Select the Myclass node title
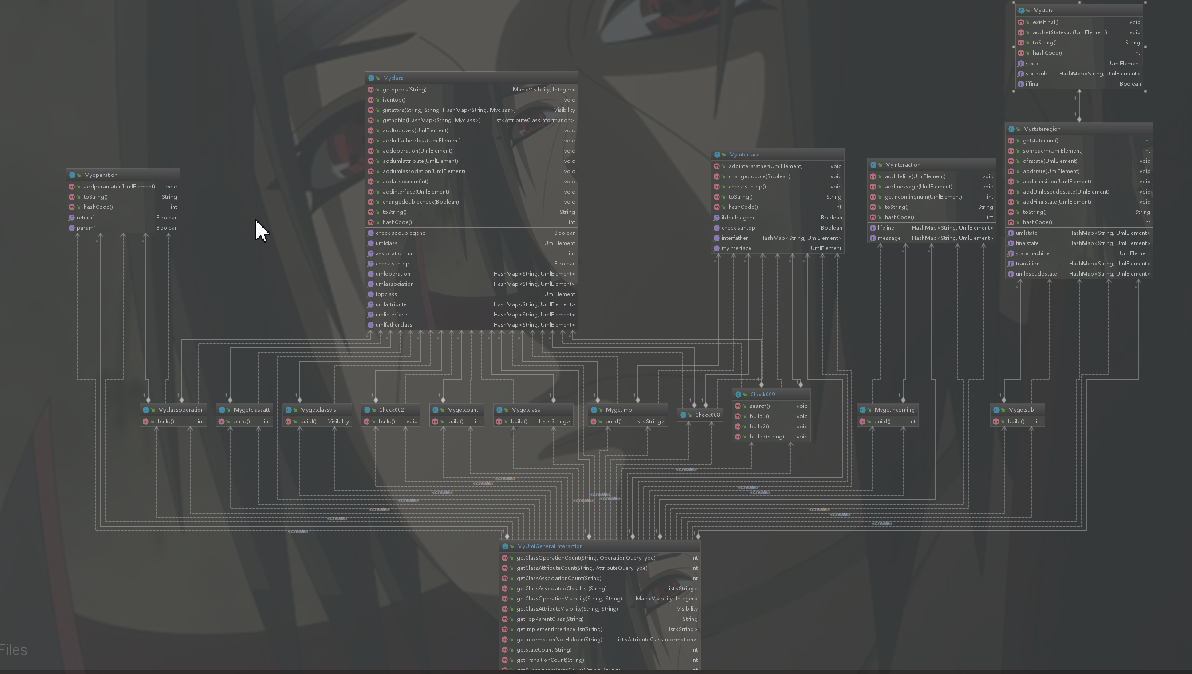Viewport: 1192px width, 674px height. (394, 78)
